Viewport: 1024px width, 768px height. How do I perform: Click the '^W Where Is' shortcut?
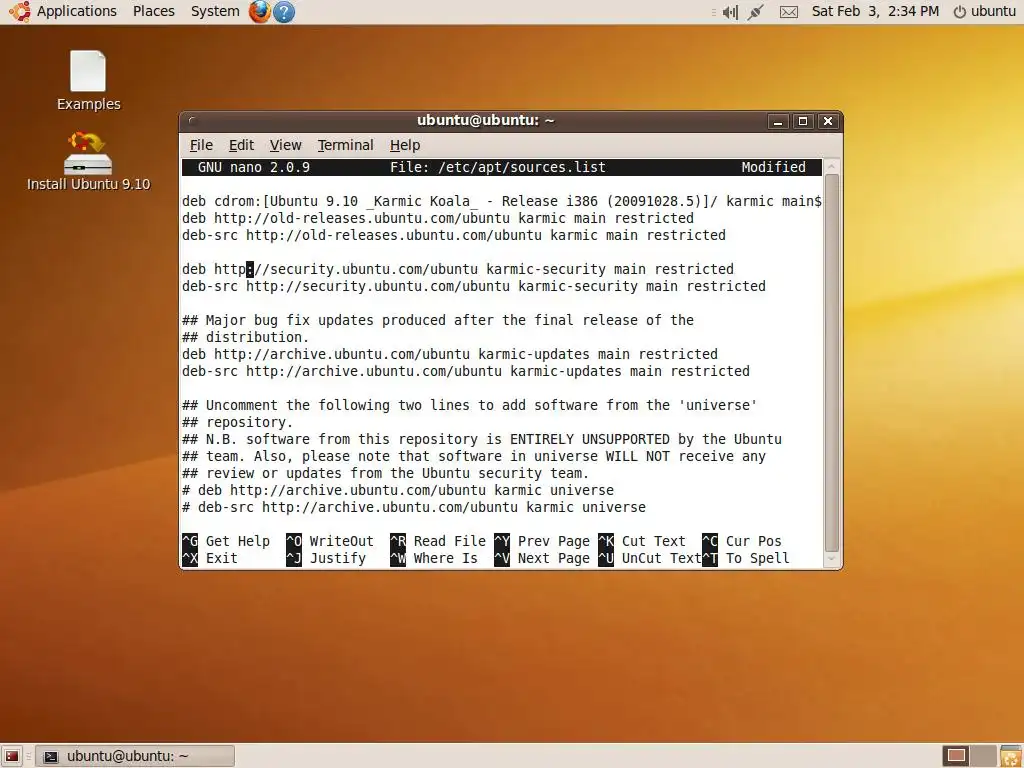[434, 558]
